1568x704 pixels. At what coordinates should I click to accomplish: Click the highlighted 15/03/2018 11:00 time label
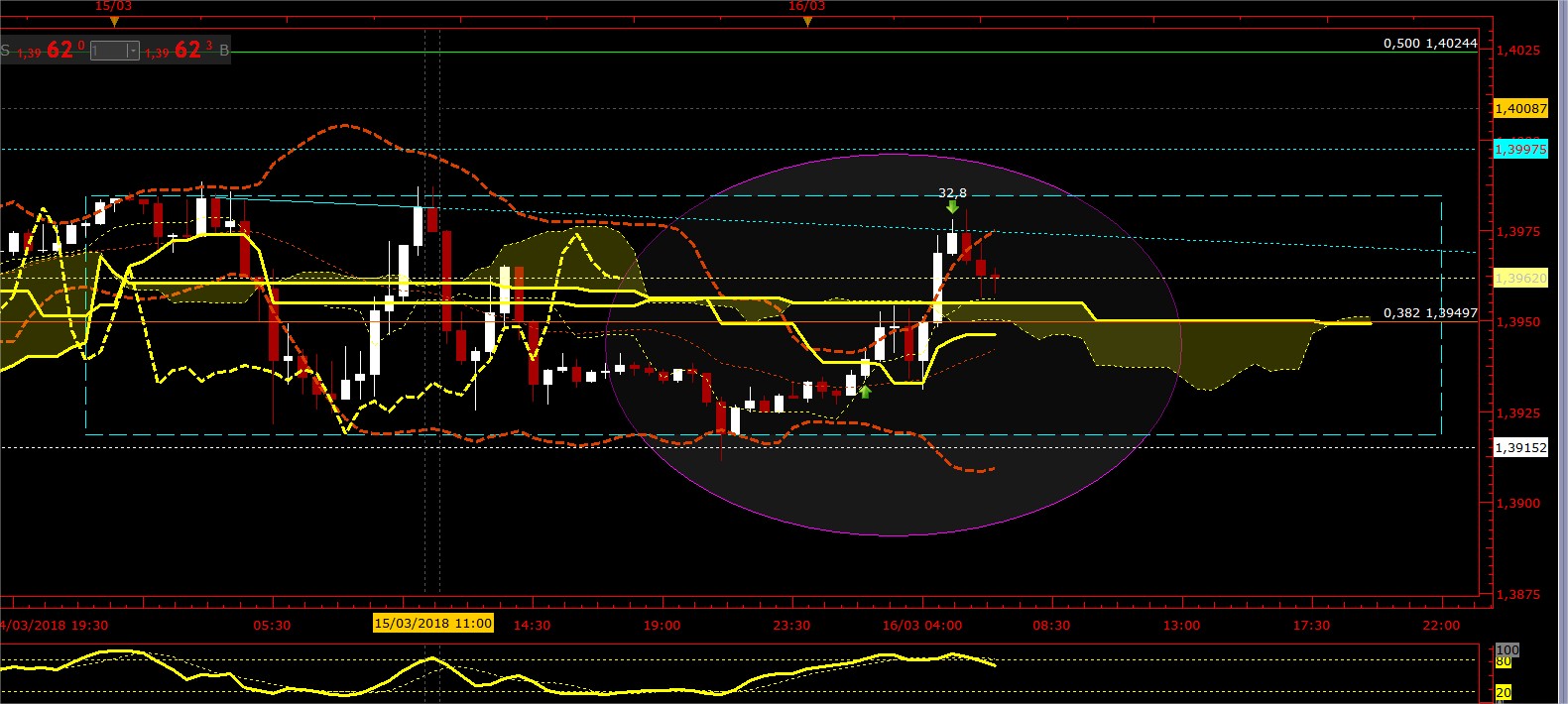tap(432, 623)
